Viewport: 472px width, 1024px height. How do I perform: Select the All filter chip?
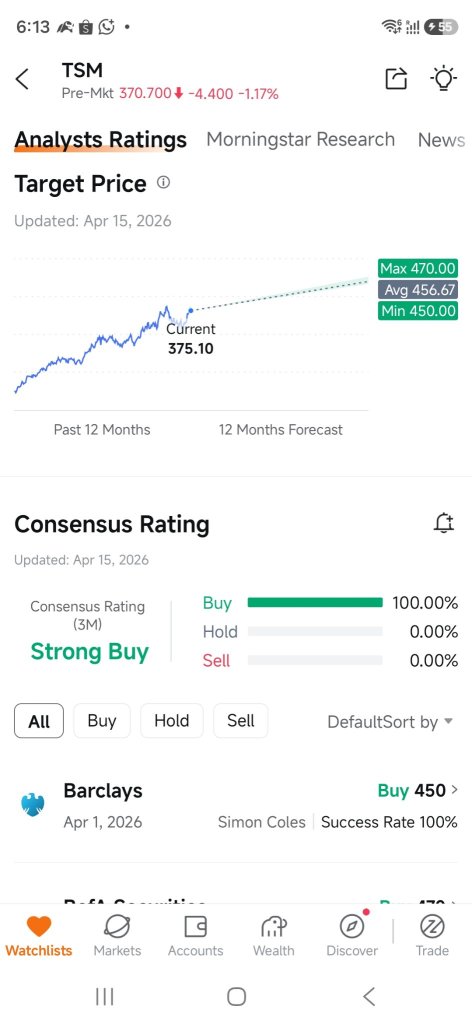pos(39,721)
